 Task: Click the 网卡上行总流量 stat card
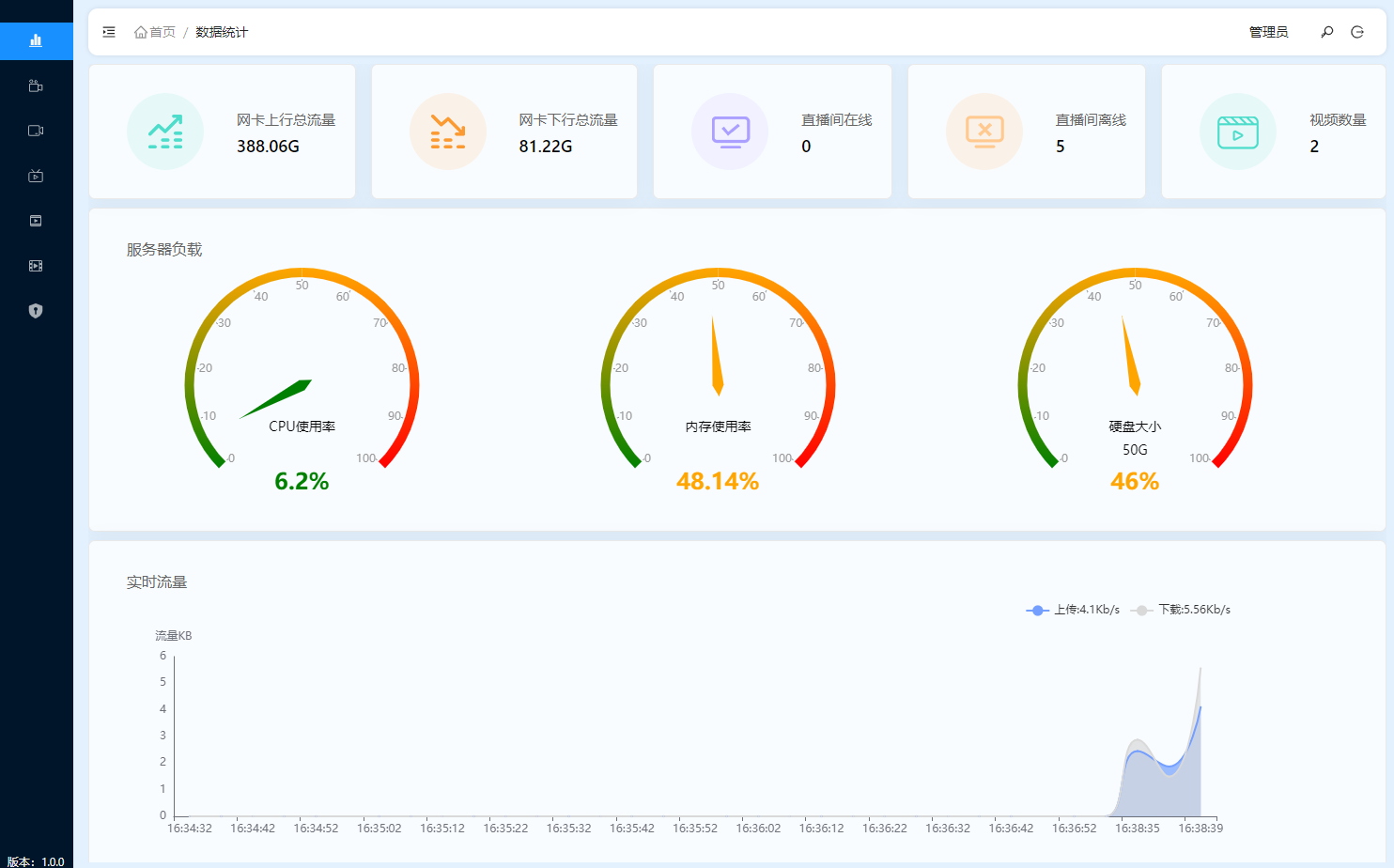coord(221,132)
